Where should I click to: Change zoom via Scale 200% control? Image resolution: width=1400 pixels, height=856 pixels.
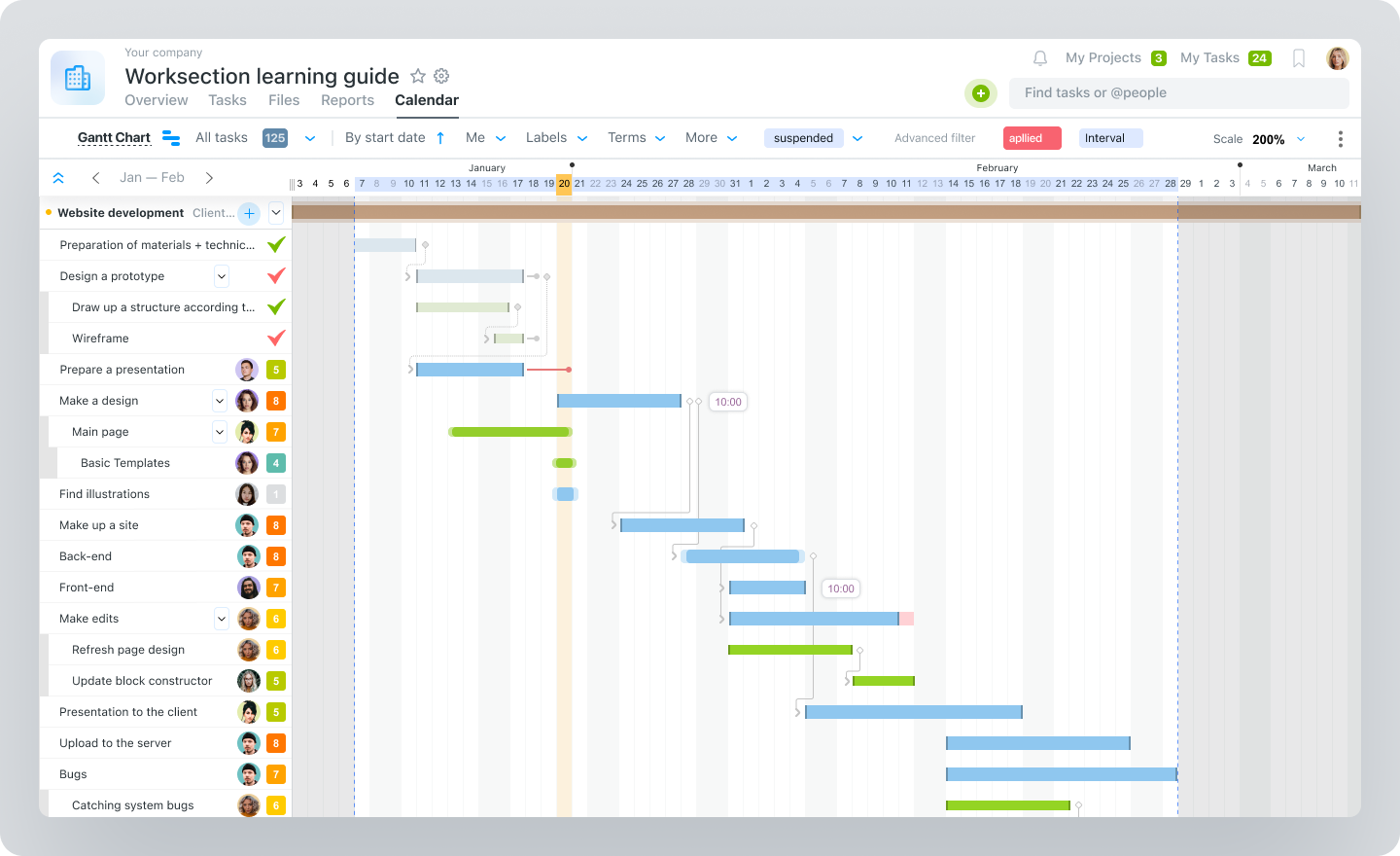[1269, 139]
